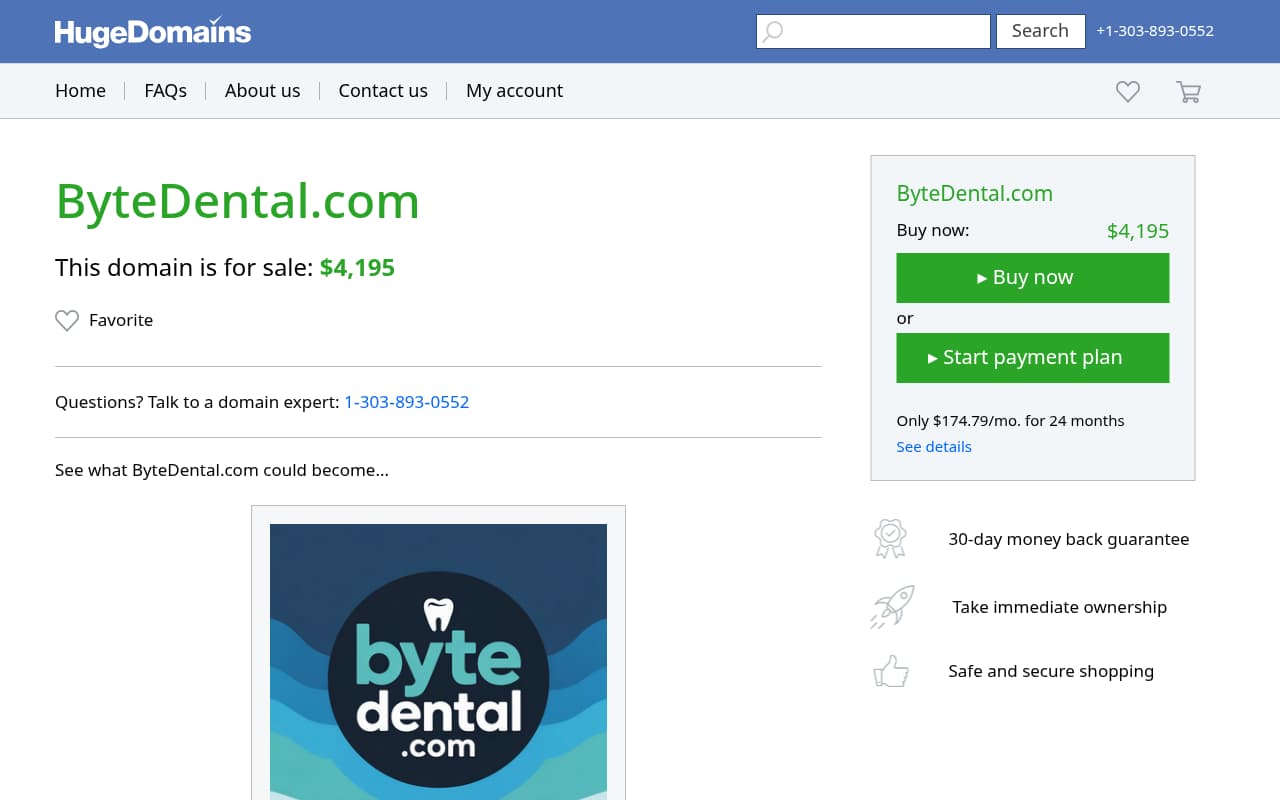
Task: Click 'Take immediate ownership' text
Action: pyautogui.click(x=1059, y=607)
